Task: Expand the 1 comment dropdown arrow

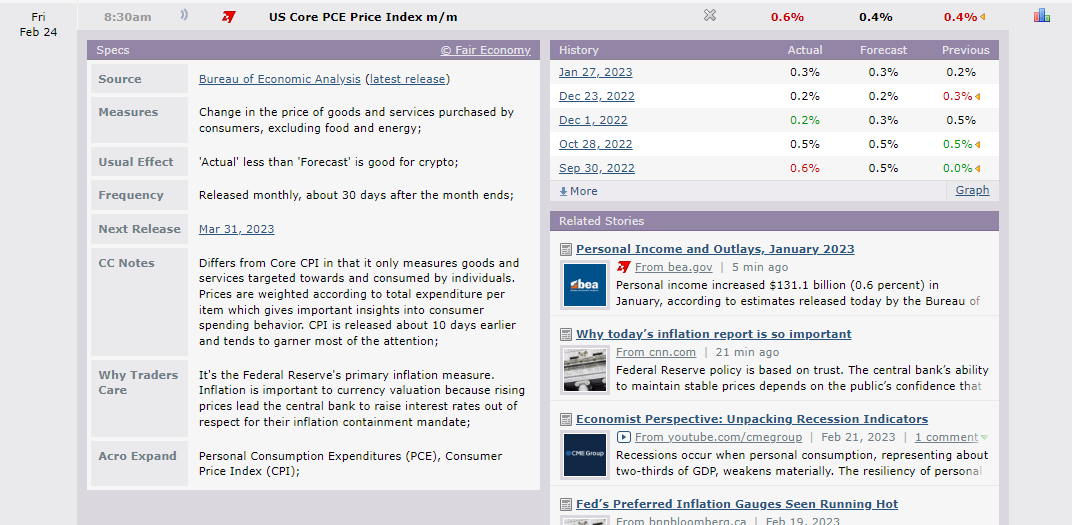Action: point(984,438)
